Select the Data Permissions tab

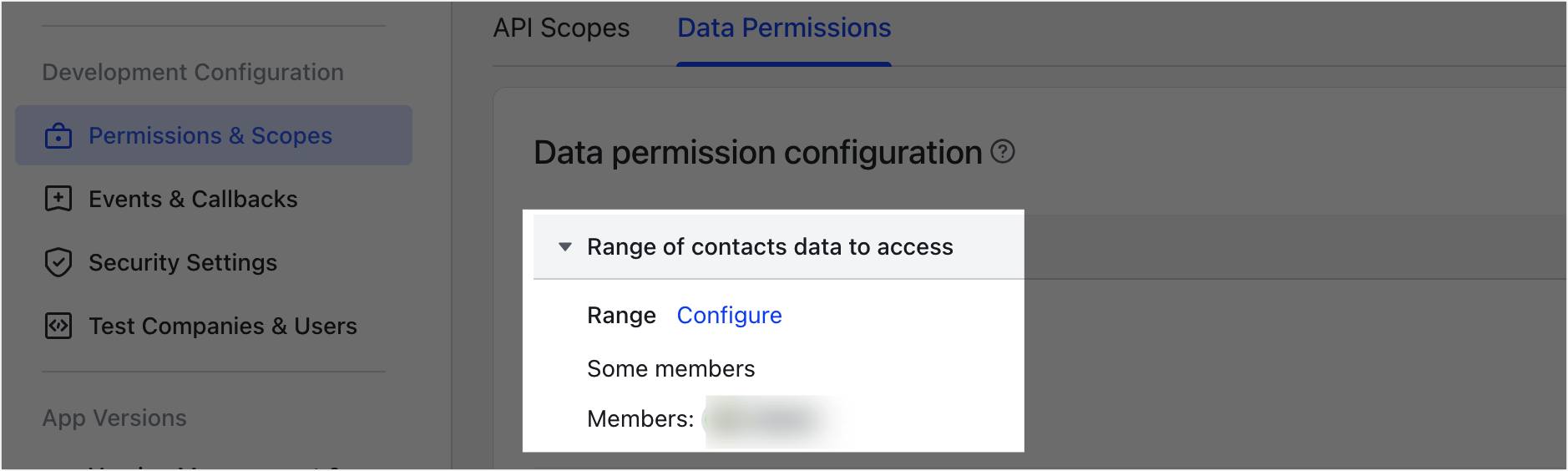(x=784, y=28)
